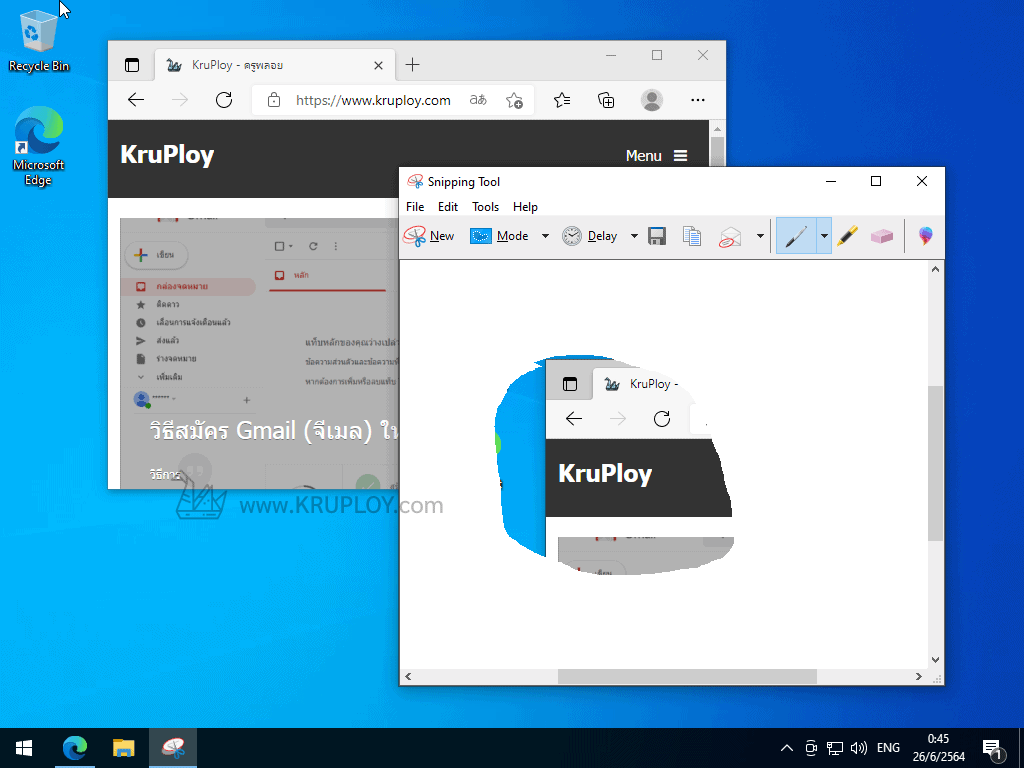Click the scroll up arrow in Snipping Tool
The height and width of the screenshot is (768, 1024).
935,269
